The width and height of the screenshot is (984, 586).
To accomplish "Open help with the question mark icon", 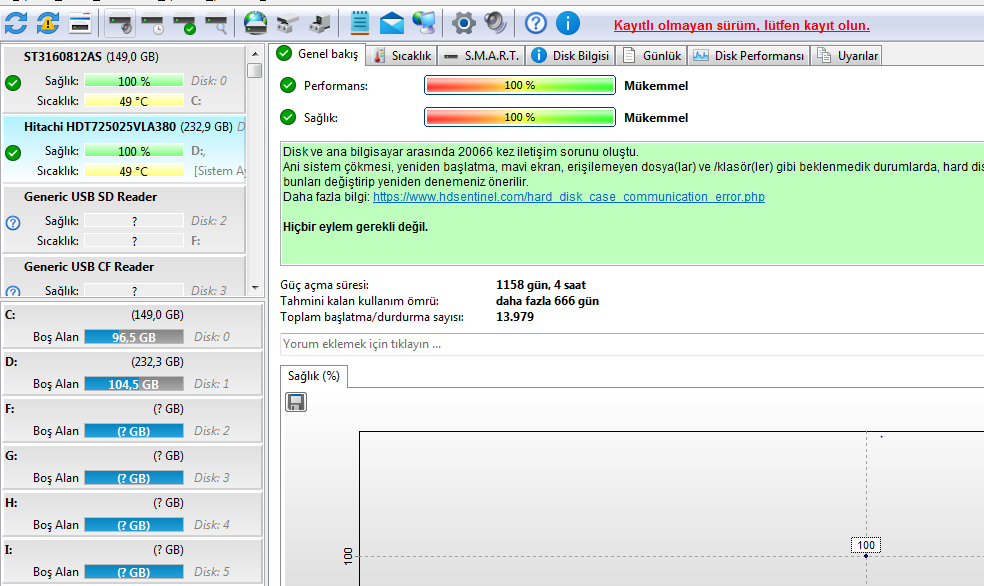I will (x=535, y=24).
